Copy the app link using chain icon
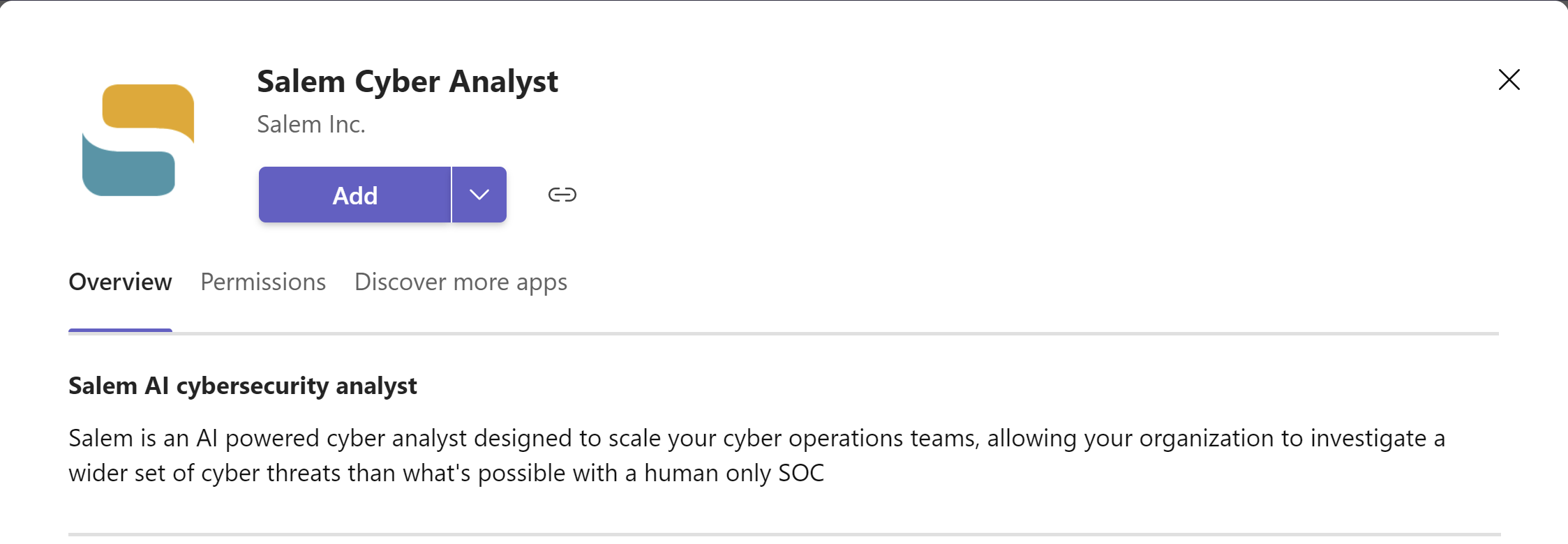 click(562, 195)
